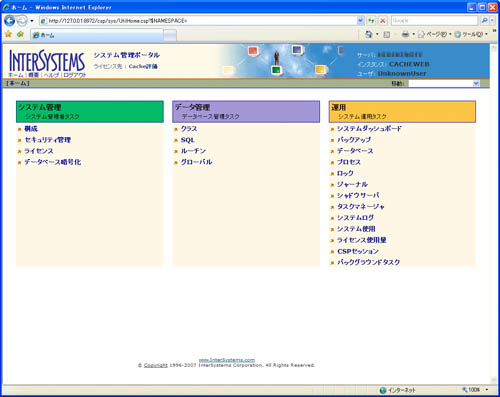
Task: Open データベース under 運用
Action: [x=355, y=151]
